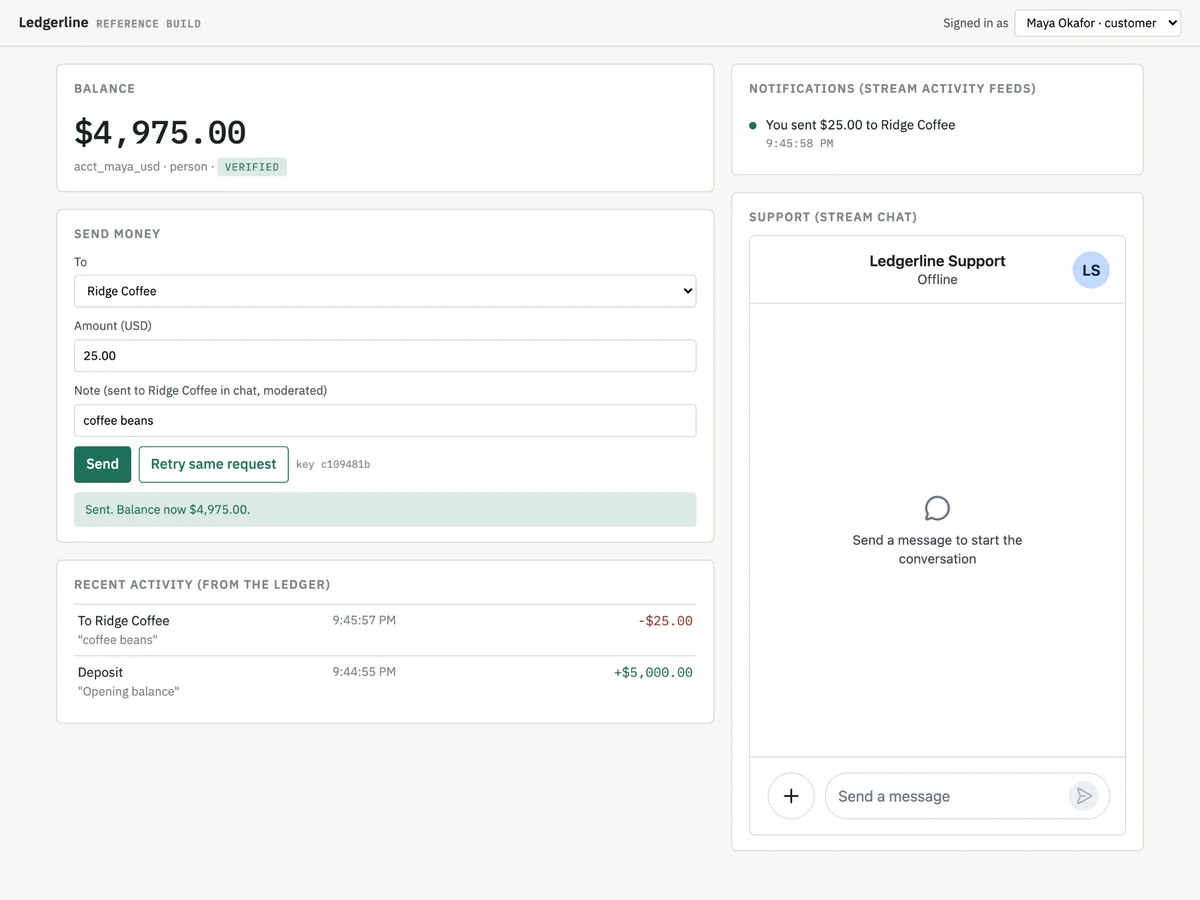Focus the Amount (USD) field
Image resolution: width=1200 pixels, height=900 pixels.
point(385,356)
